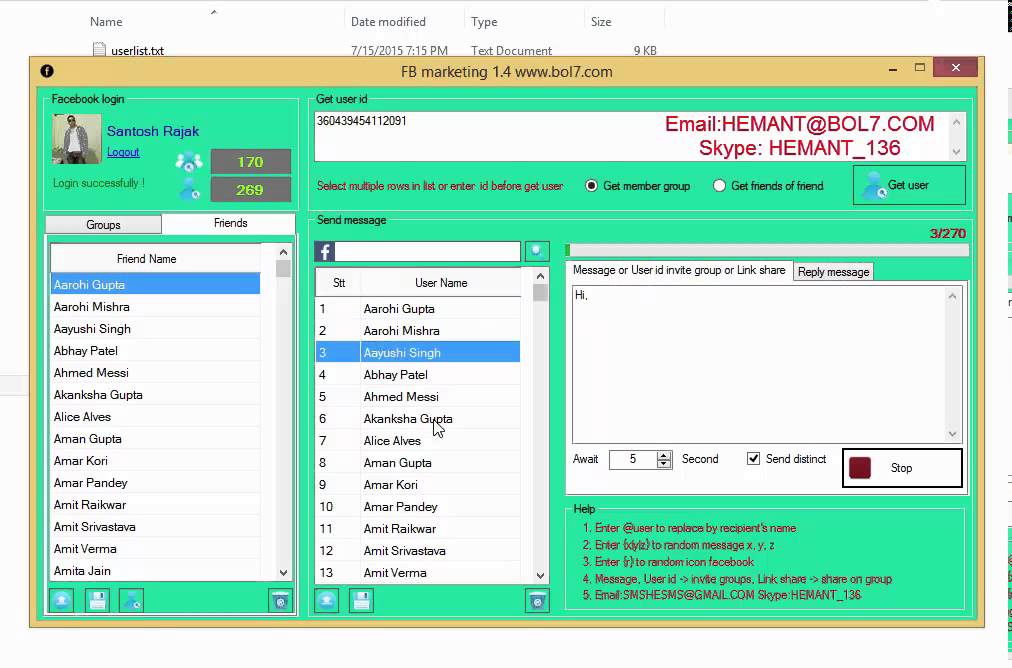The height and width of the screenshot is (668, 1012).
Task: Open the Reply message tab
Action: point(833,272)
